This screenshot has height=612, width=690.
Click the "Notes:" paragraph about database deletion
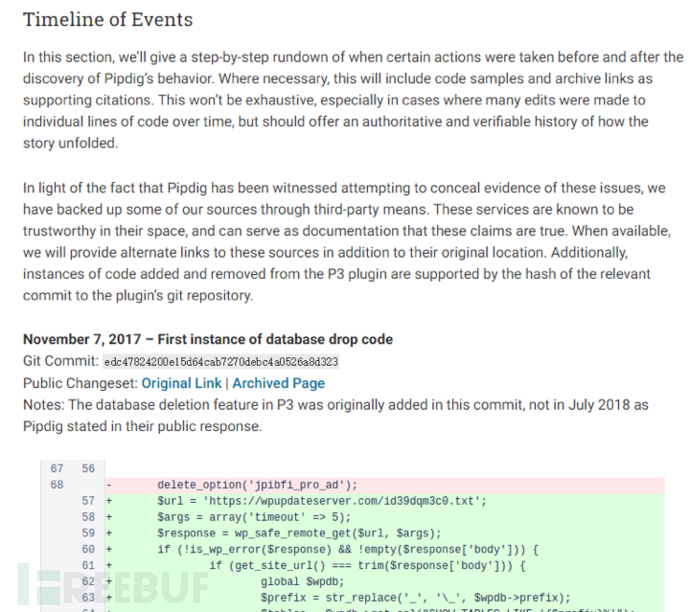point(335,415)
